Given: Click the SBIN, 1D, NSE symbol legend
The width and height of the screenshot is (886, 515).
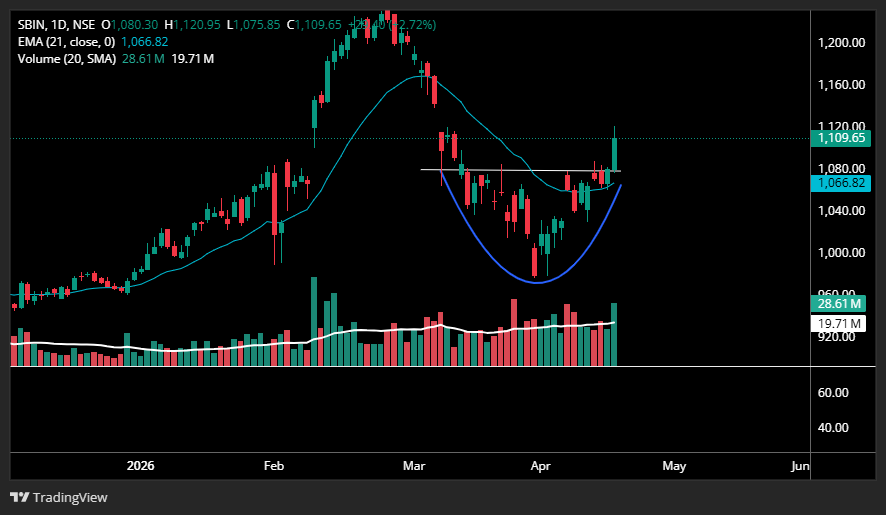Looking at the screenshot, I should (57, 25).
